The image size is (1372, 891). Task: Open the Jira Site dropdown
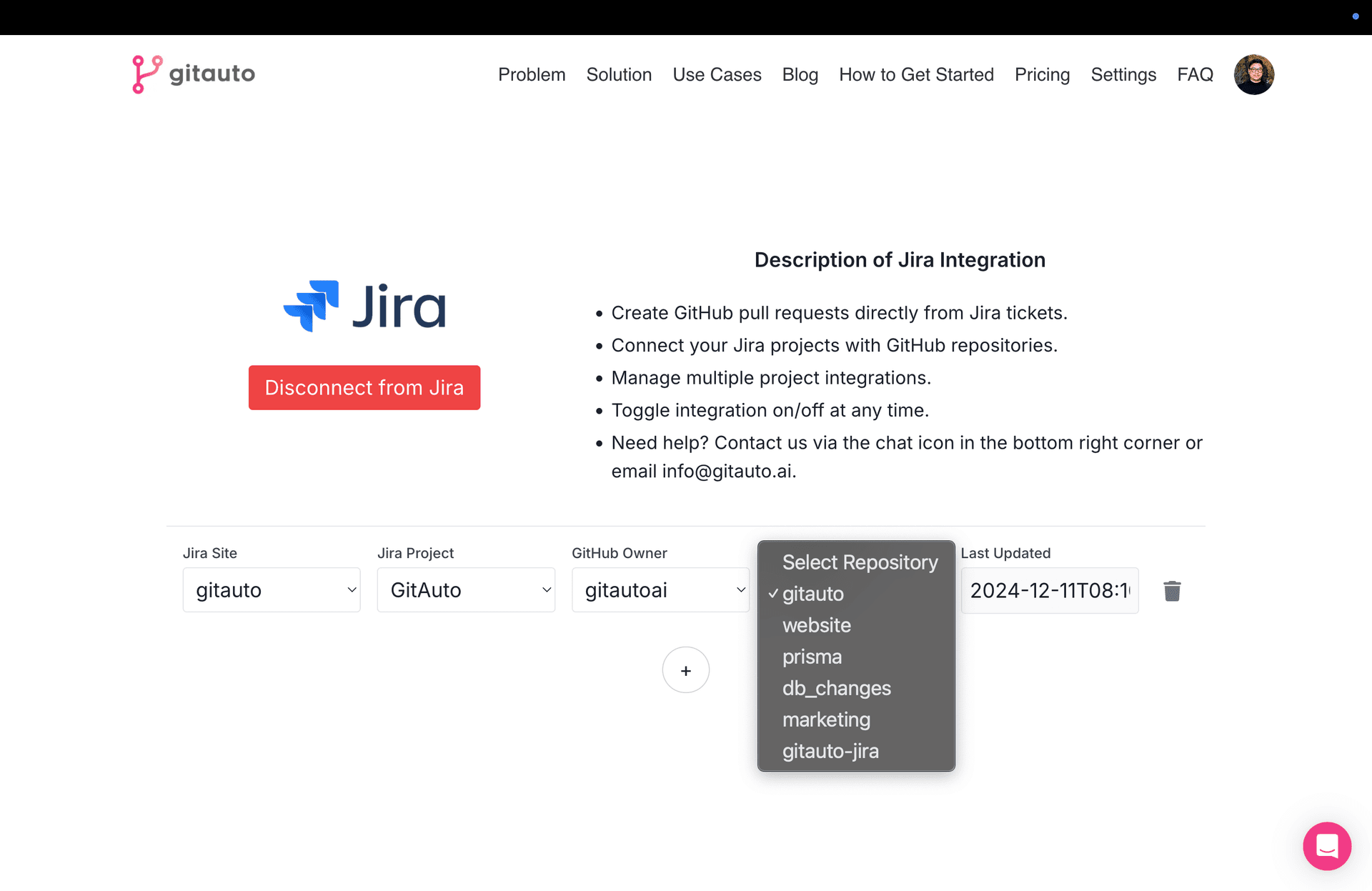(x=271, y=589)
